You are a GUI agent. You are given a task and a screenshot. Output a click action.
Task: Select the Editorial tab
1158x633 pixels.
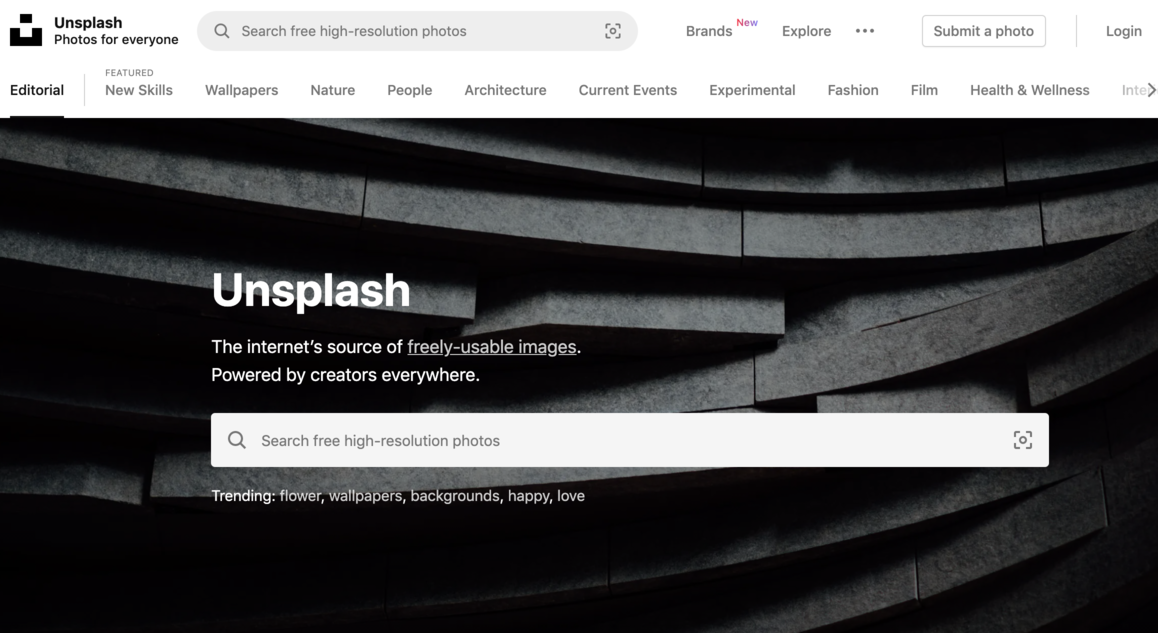point(37,90)
